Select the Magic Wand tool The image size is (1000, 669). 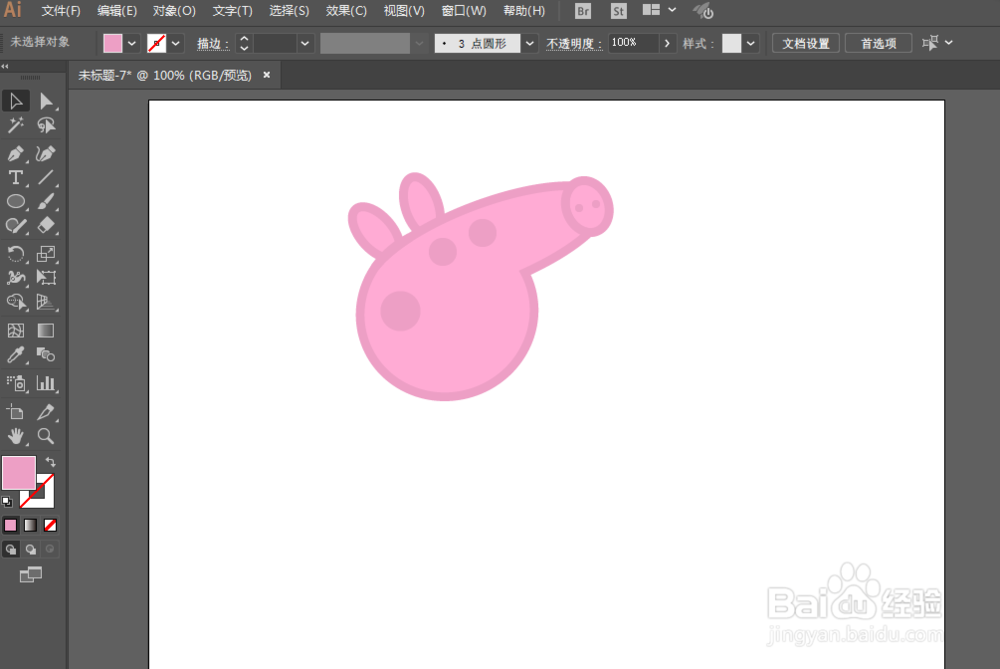pyautogui.click(x=15, y=125)
